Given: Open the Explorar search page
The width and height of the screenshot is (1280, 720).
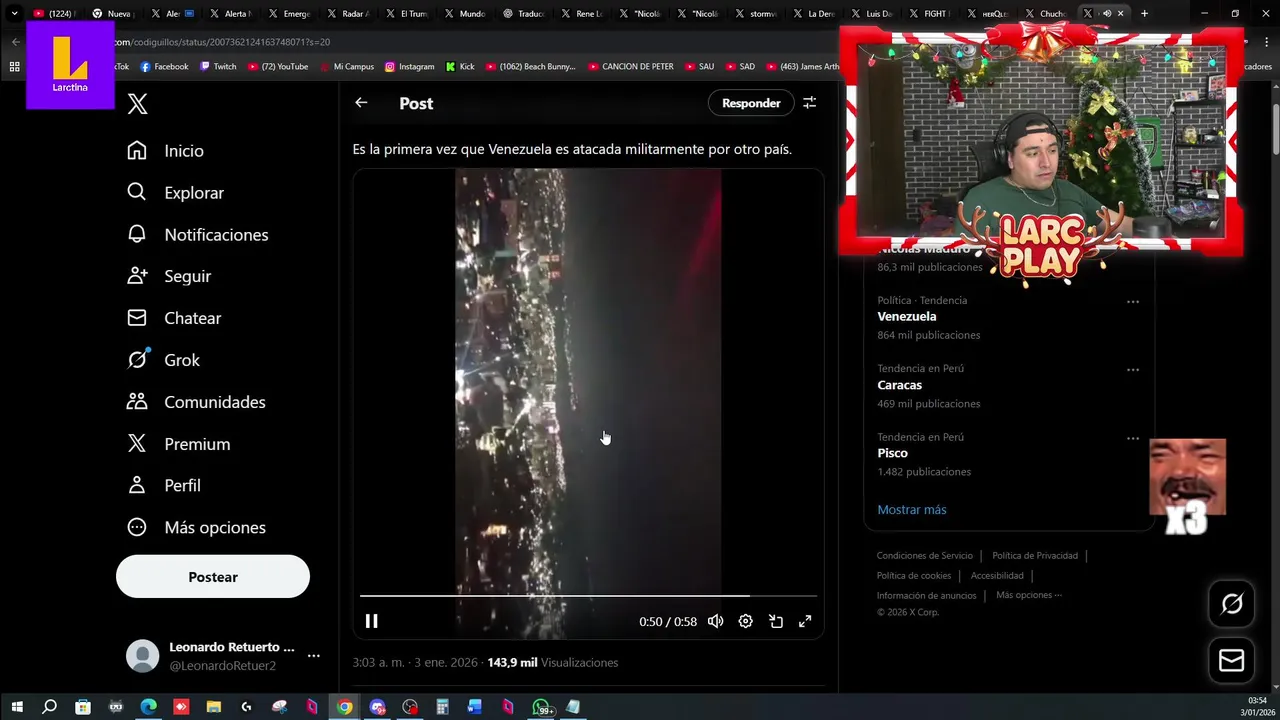Looking at the screenshot, I should point(175,192).
